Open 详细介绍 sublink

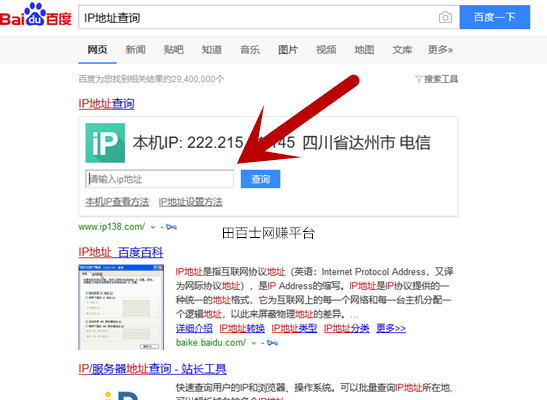pos(194,328)
